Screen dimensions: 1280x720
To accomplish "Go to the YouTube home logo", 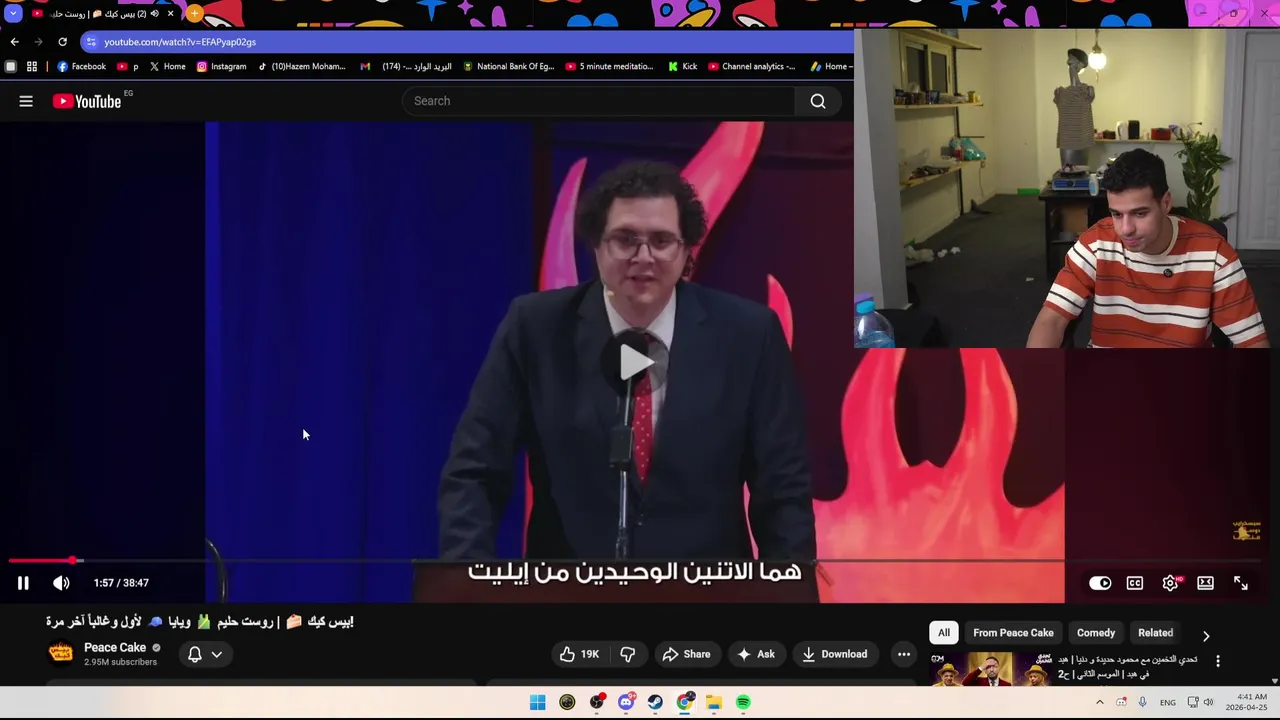I will 87,101.
